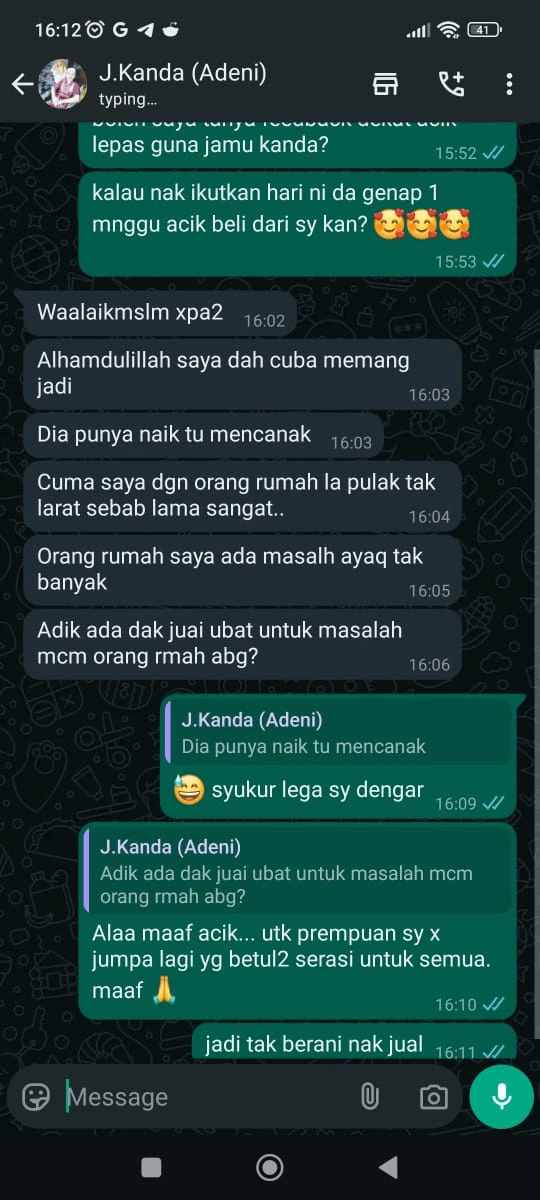The height and width of the screenshot is (1200, 540).
Task: Tap Android back triangle navigation button
Action: [x=388, y=1167]
